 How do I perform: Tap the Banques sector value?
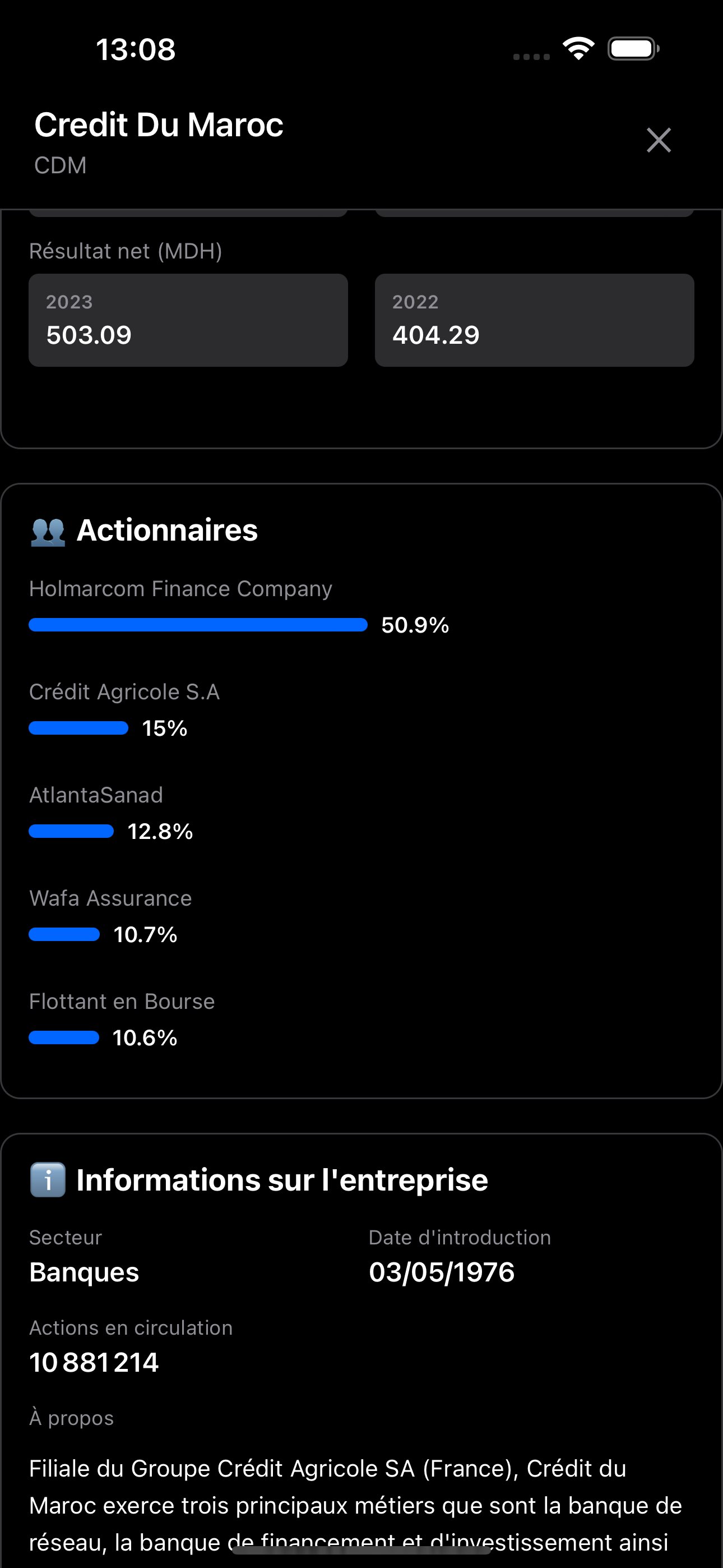[84, 1272]
